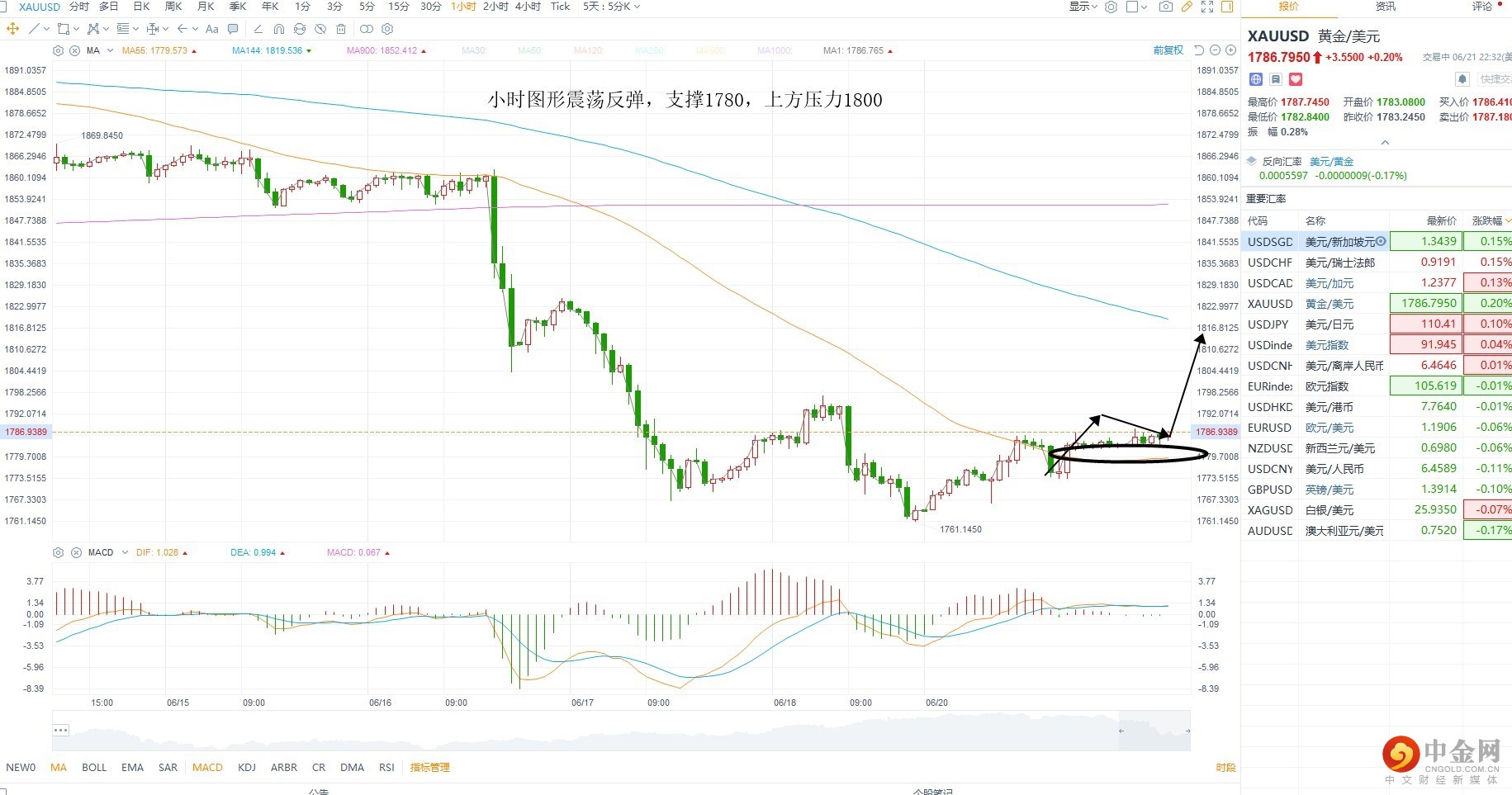Select BOLL indicator tab

coord(94,767)
